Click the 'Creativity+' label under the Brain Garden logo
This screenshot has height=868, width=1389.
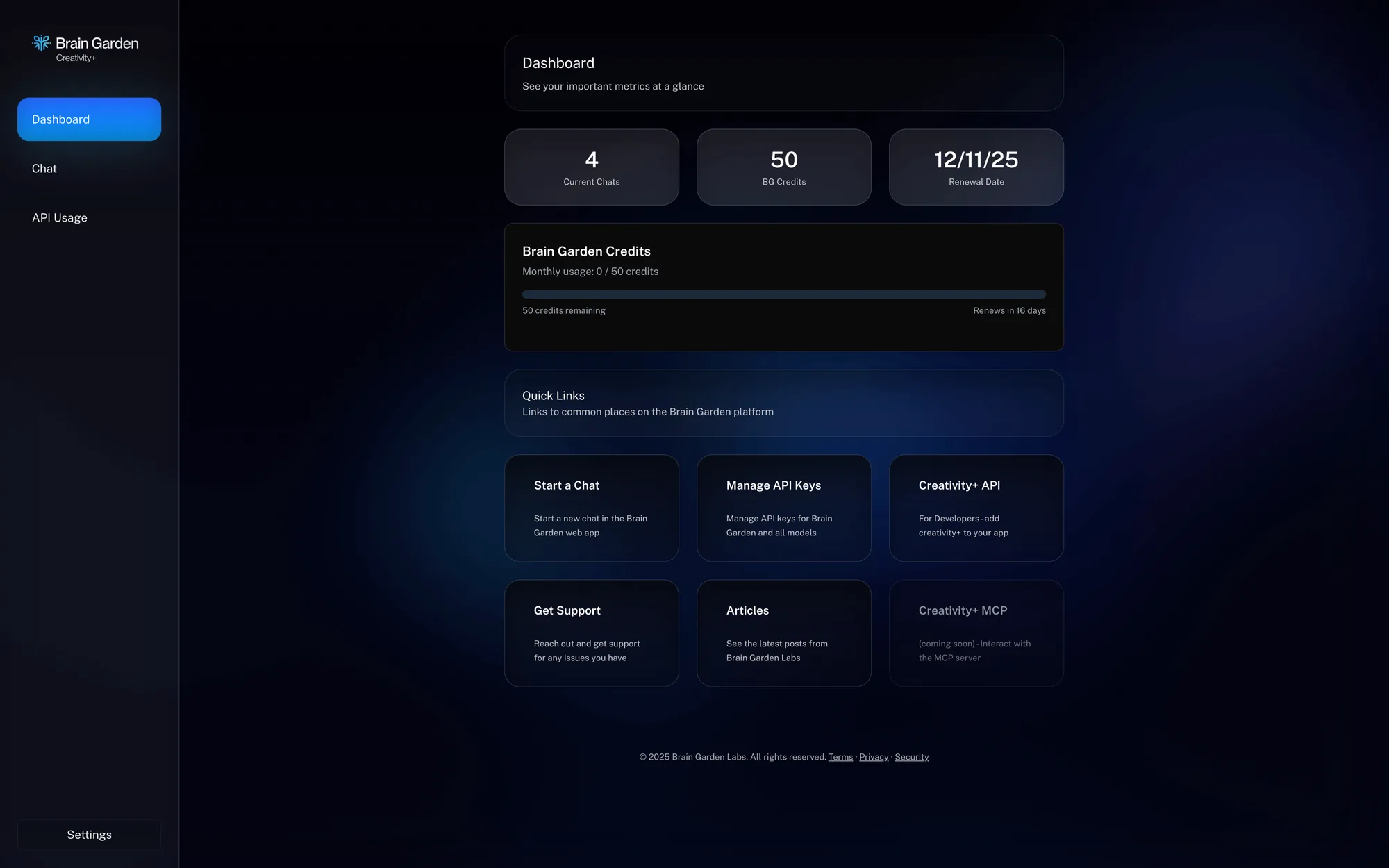tap(76, 58)
